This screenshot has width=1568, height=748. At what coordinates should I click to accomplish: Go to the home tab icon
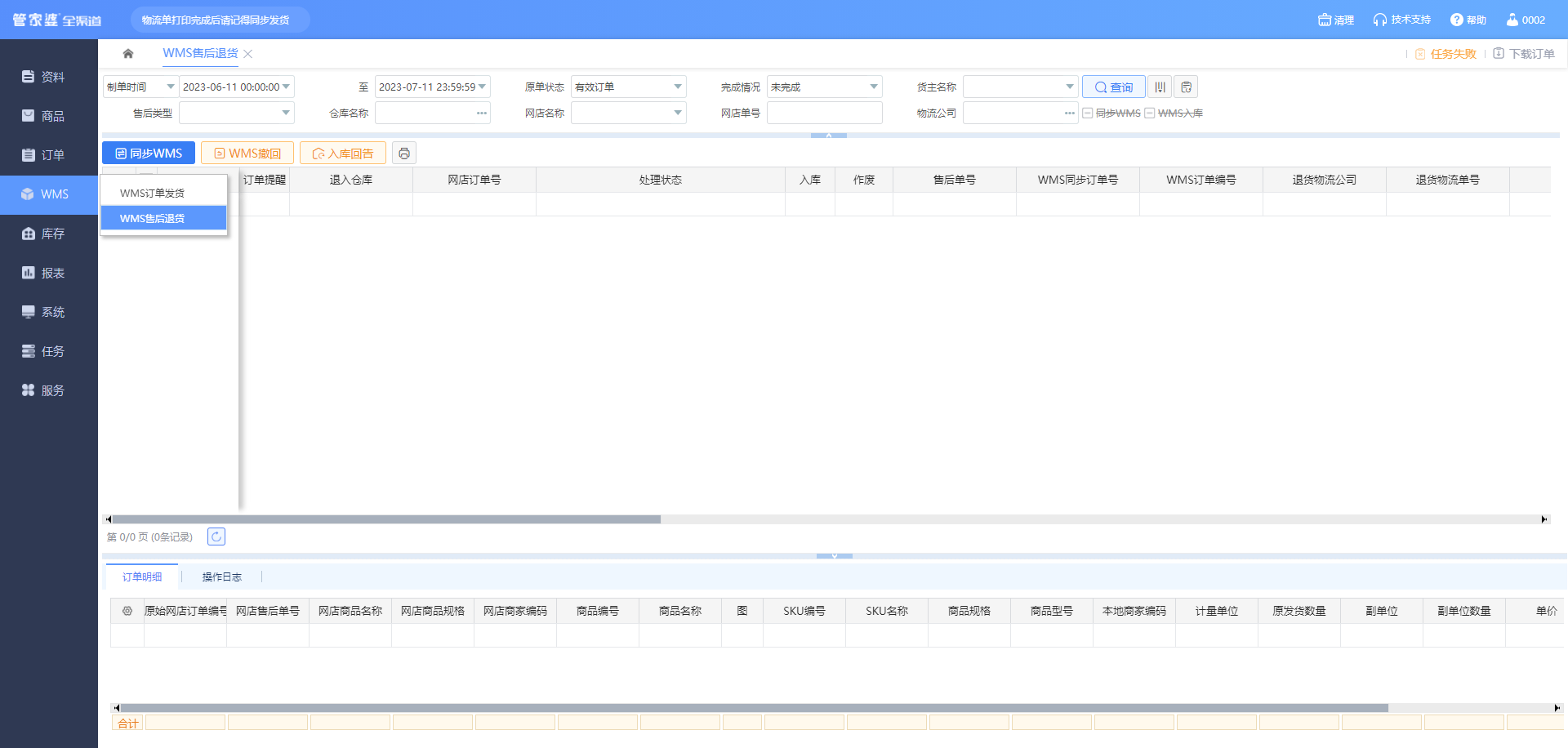pyautogui.click(x=128, y=54)
